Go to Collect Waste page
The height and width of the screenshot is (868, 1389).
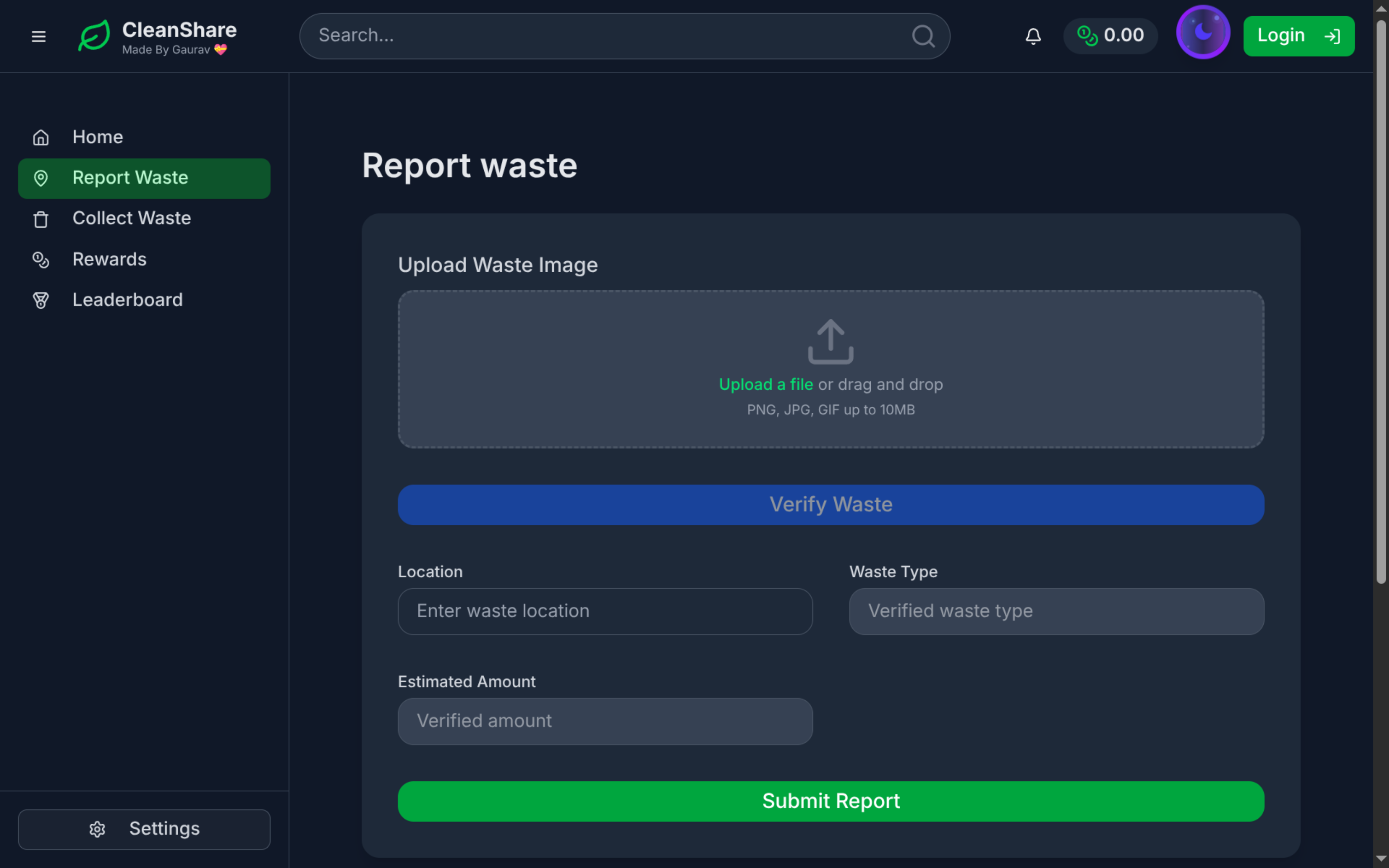(x=132, y=218)
